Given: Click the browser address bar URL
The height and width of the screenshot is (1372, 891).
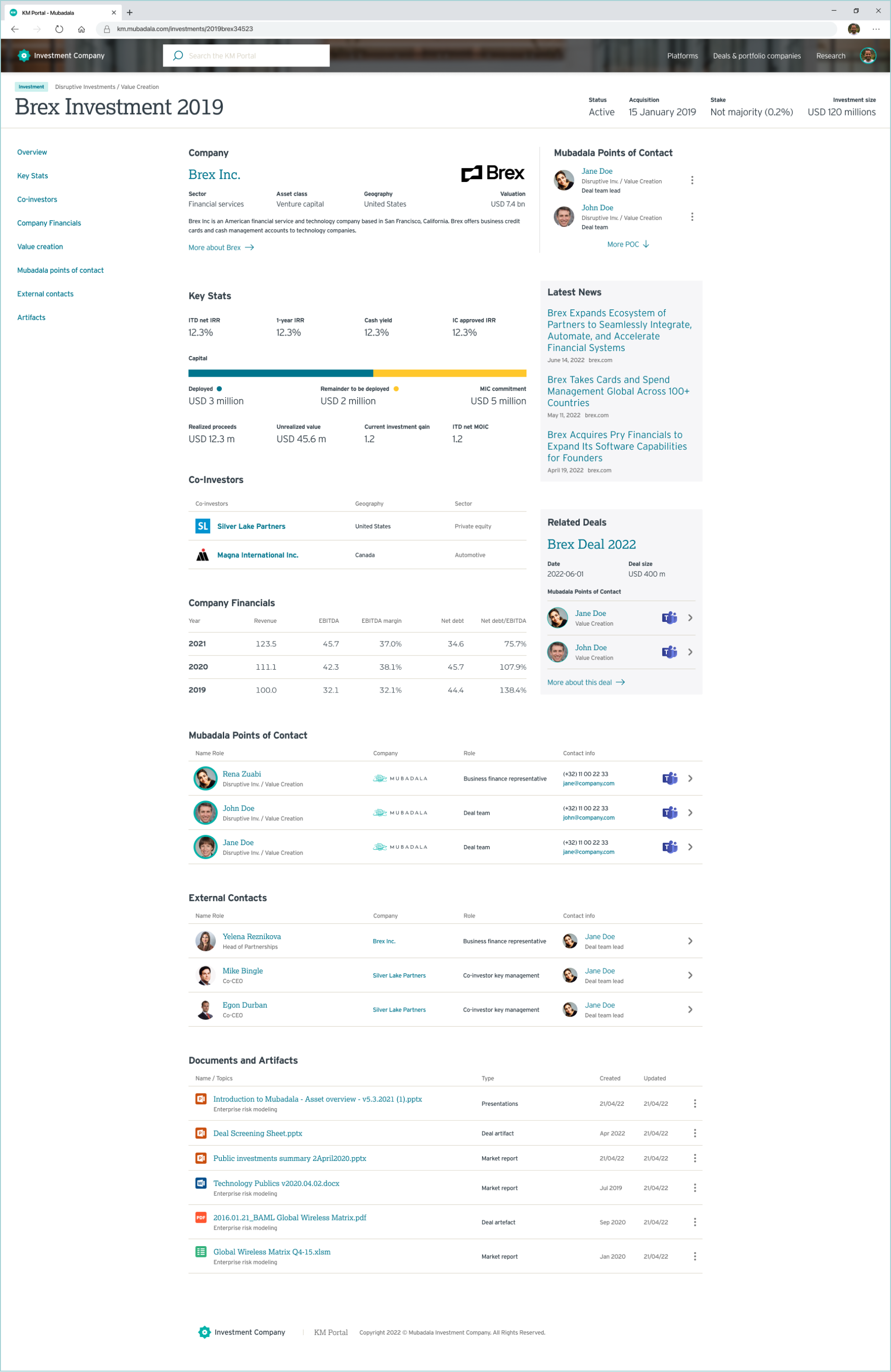Looking at the screenshot, I should coord(184,29).
